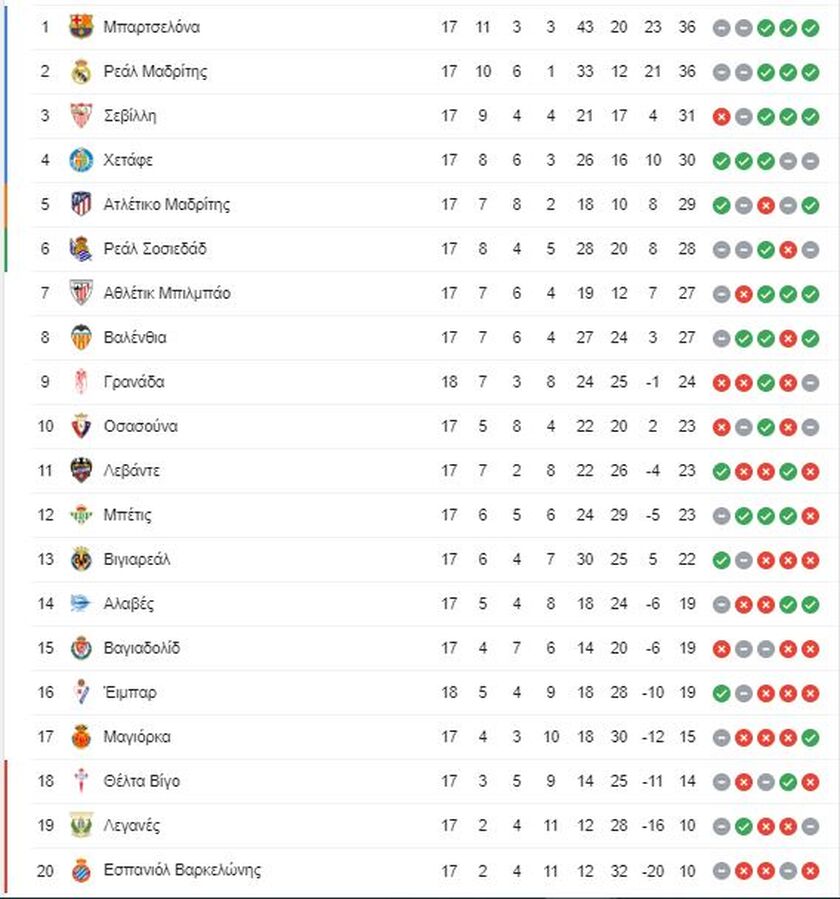Click the Villarreal yellow crest icon
The image size is (840, 899).
point(81,559)
